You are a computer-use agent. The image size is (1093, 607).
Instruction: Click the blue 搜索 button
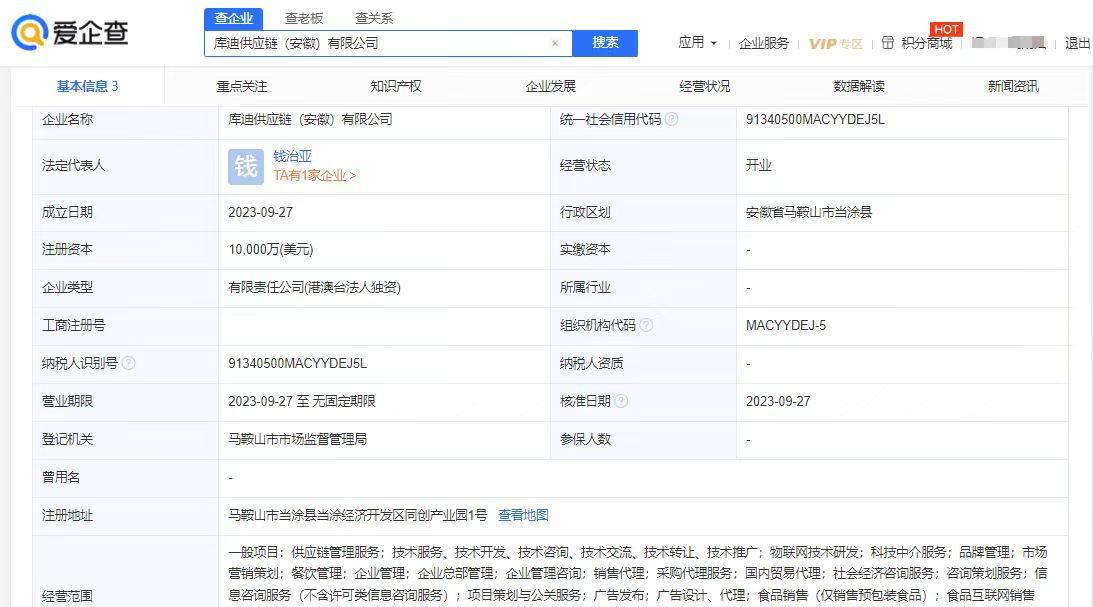(605, 43)
